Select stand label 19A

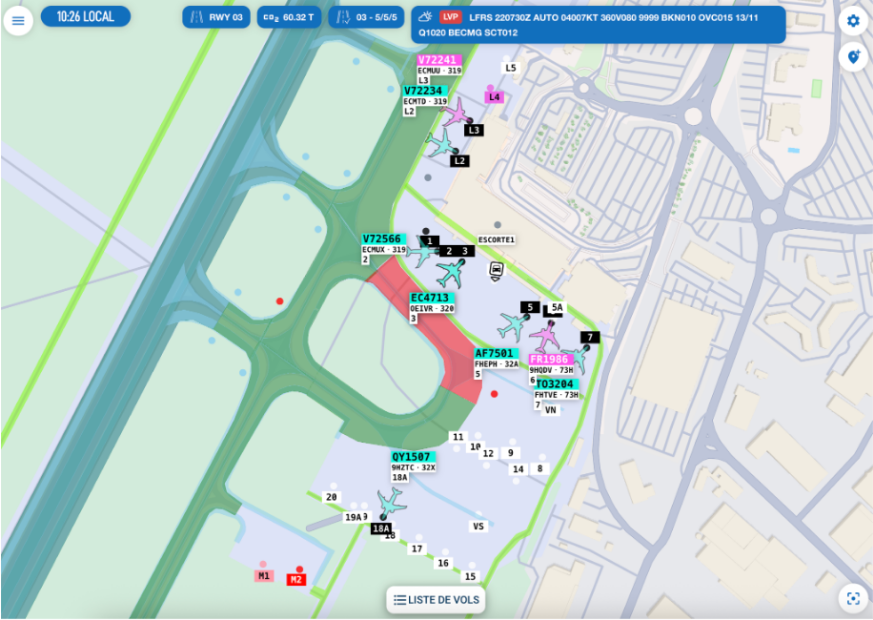click(x=353, y=517)
